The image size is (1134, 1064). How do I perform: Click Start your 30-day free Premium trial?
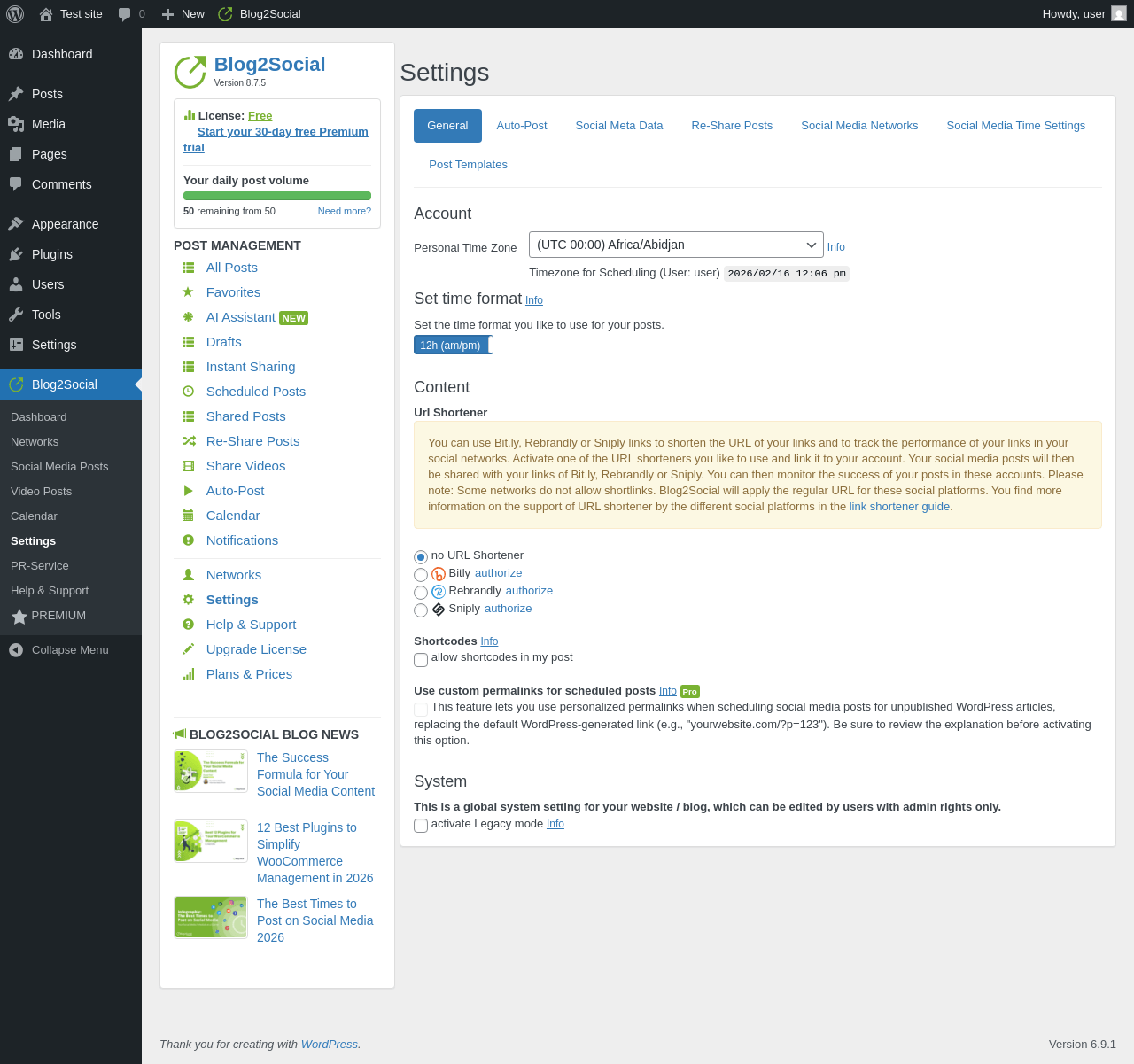[276, 140]
